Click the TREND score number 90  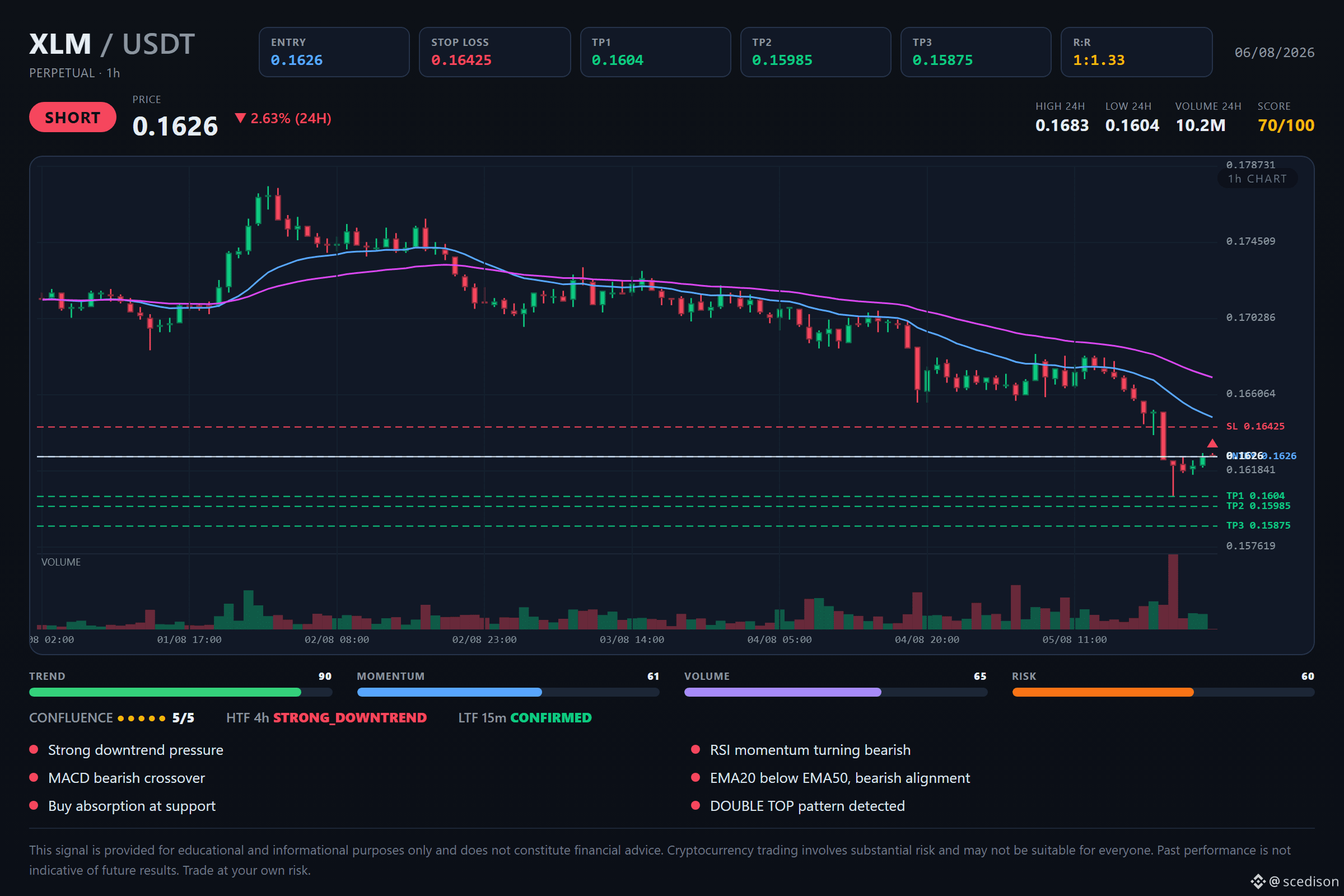pyautogui.click(x=325, y=676)
